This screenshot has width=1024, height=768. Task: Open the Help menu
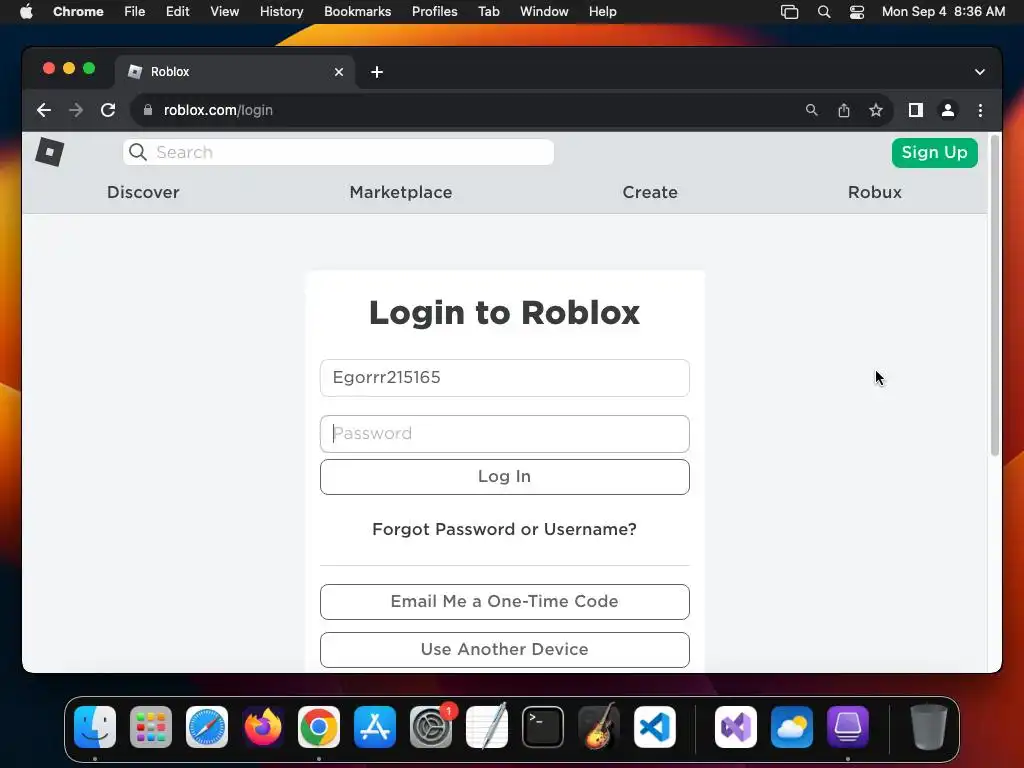coord(602,12)
